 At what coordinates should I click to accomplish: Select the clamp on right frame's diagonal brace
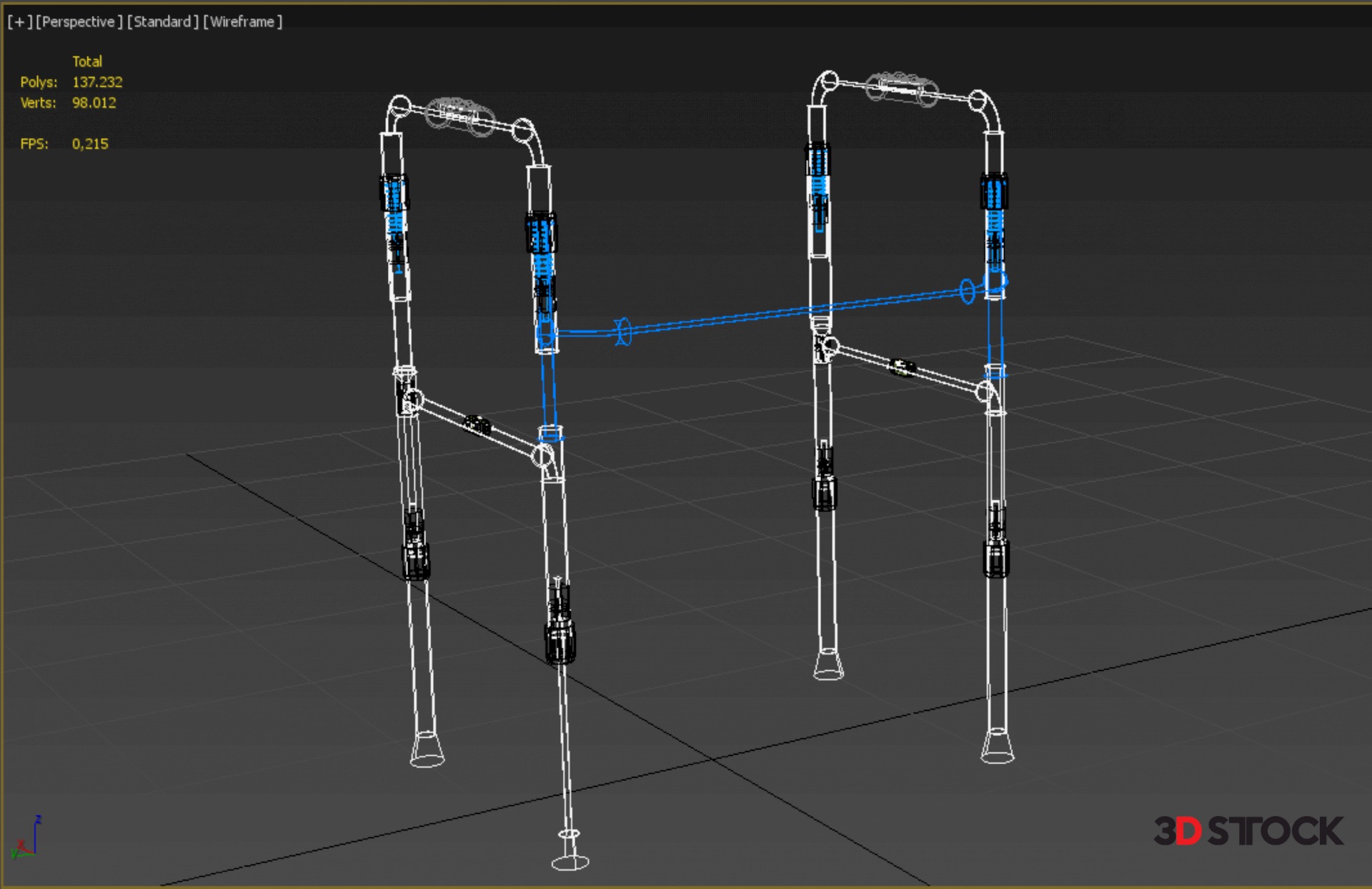pyautogui.click(x=902, y=368)
